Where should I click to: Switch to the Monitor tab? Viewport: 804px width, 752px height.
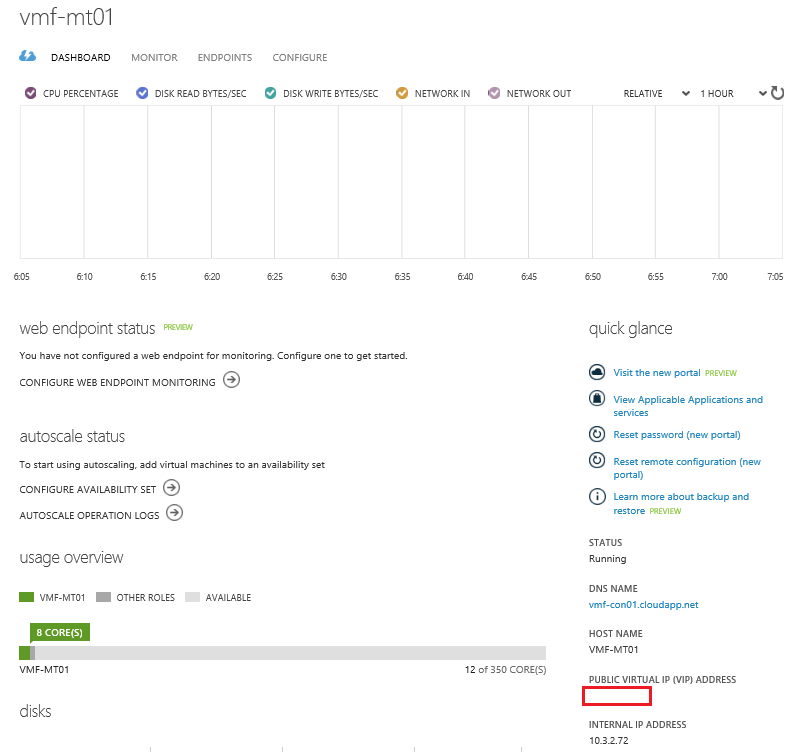(x=154, y=58)
